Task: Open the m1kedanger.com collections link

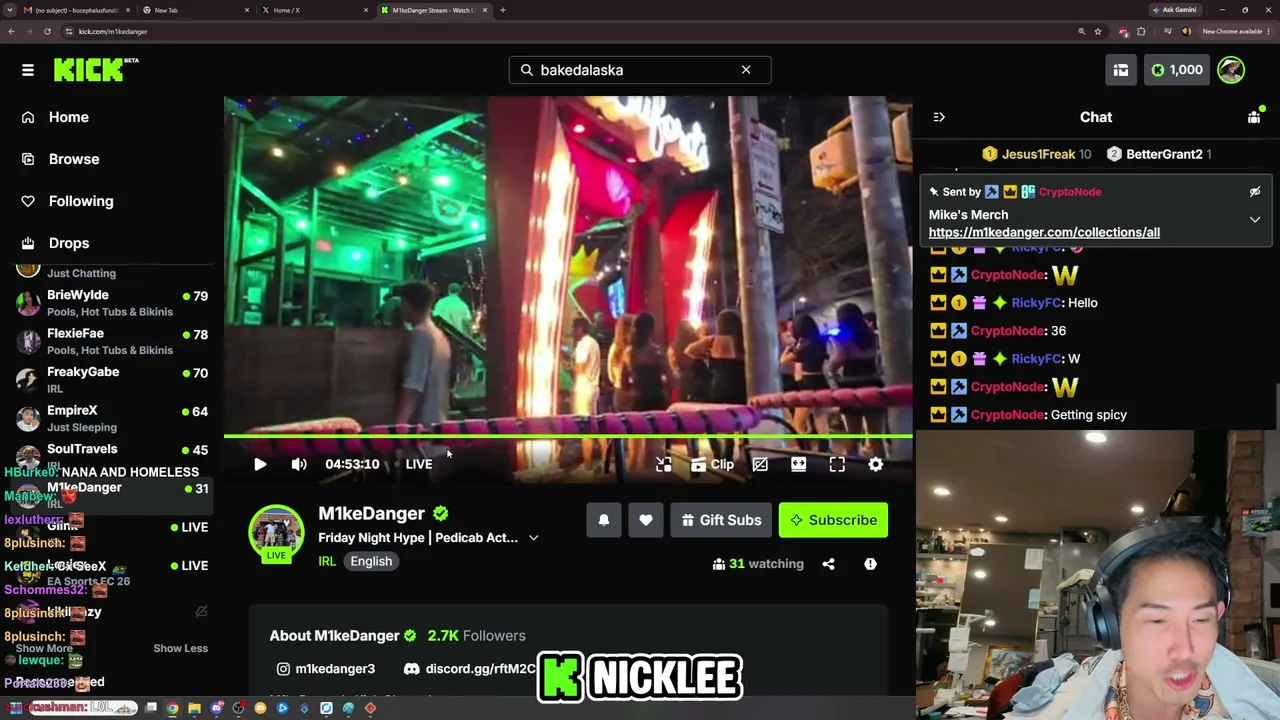Action: pos(1044,232)
